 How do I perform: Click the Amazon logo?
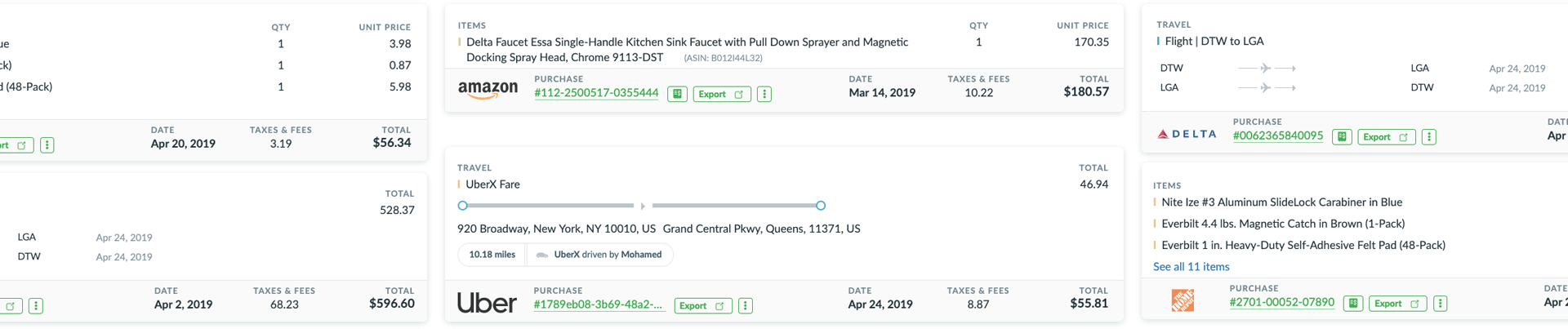click(x=488, y=89)
